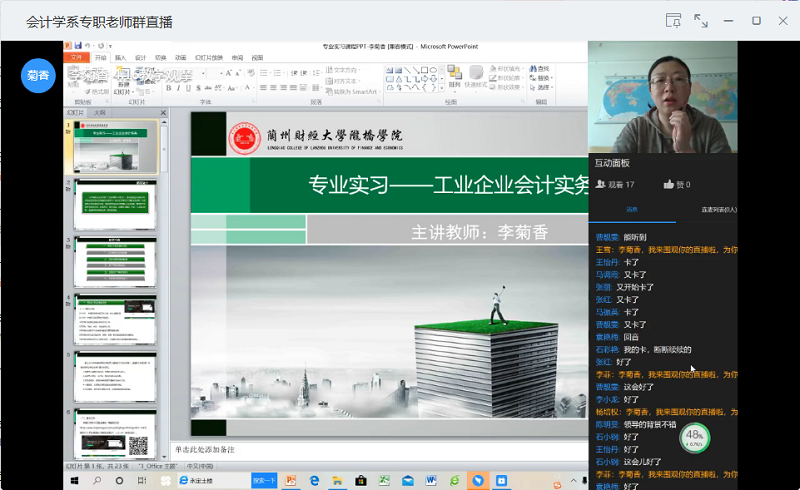
Task: Click the thumbs-up like icon
Action: pyautogui.click(x=669, y=184)
